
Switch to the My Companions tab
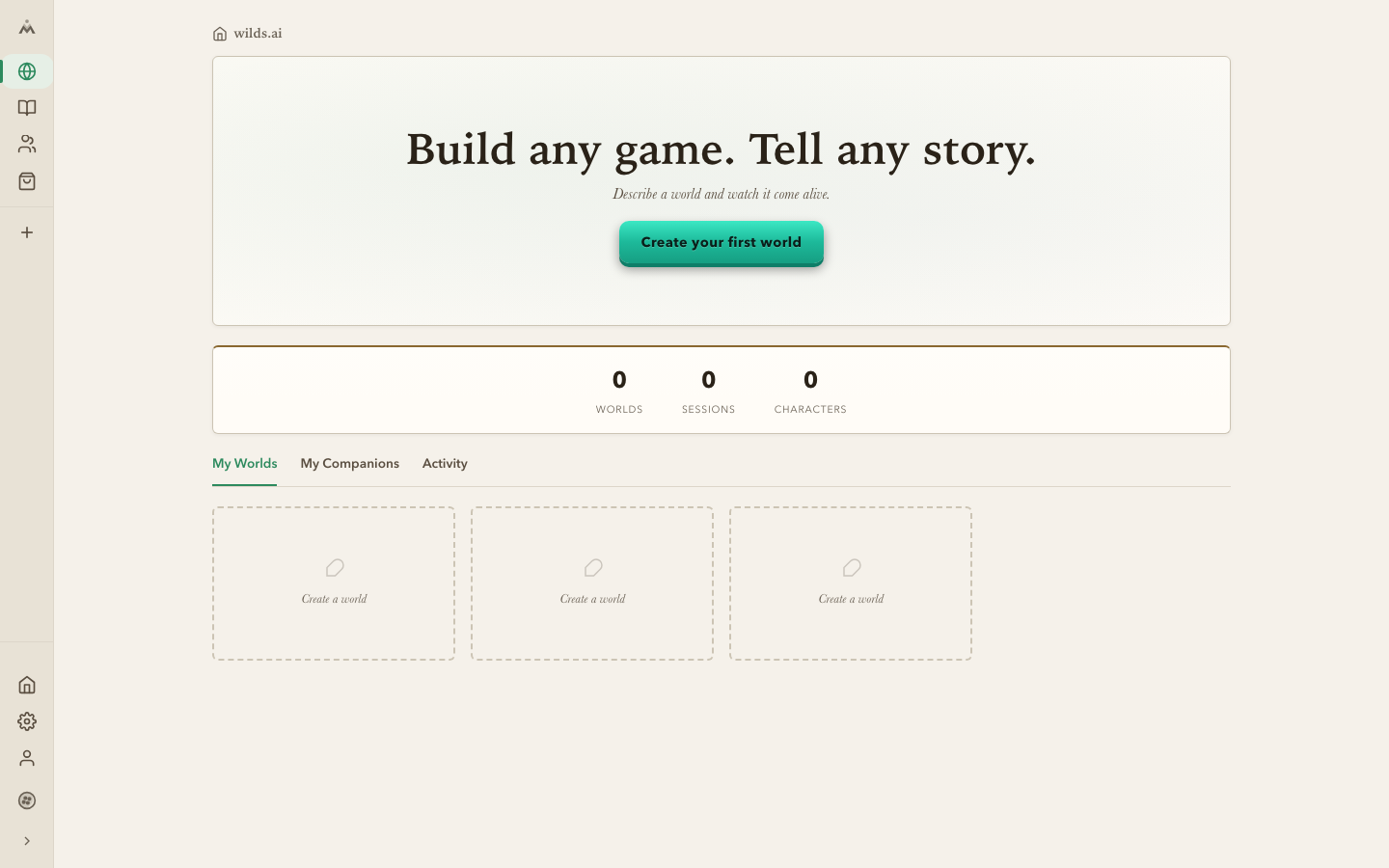[350, 463]
